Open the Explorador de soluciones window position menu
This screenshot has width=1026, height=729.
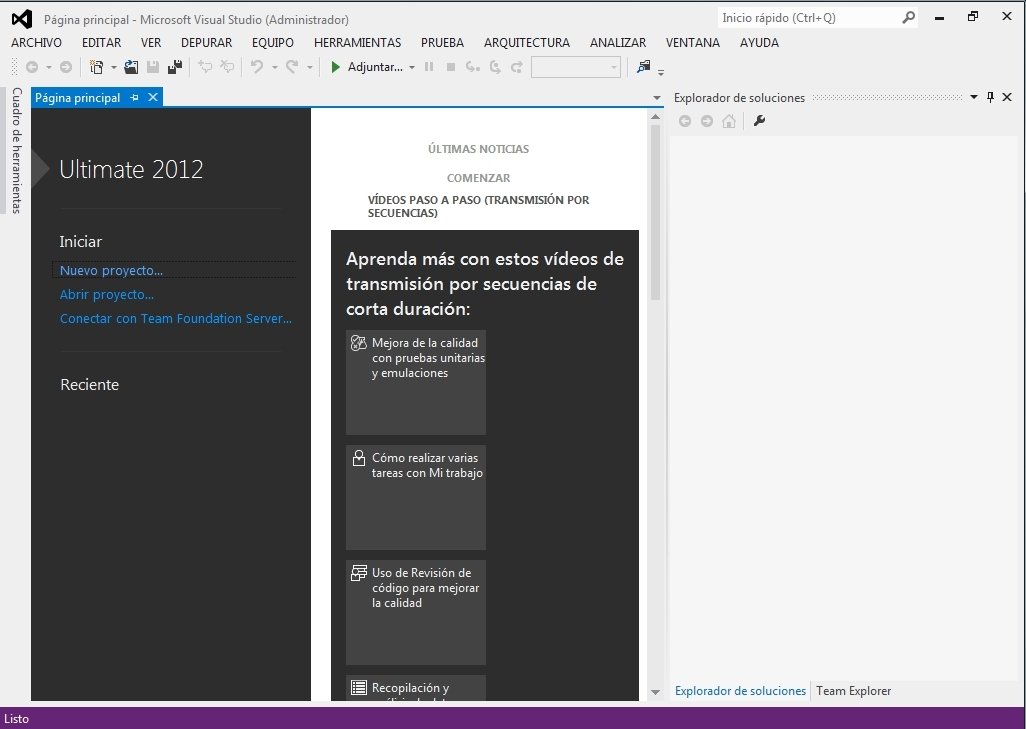tap(974, 98)
